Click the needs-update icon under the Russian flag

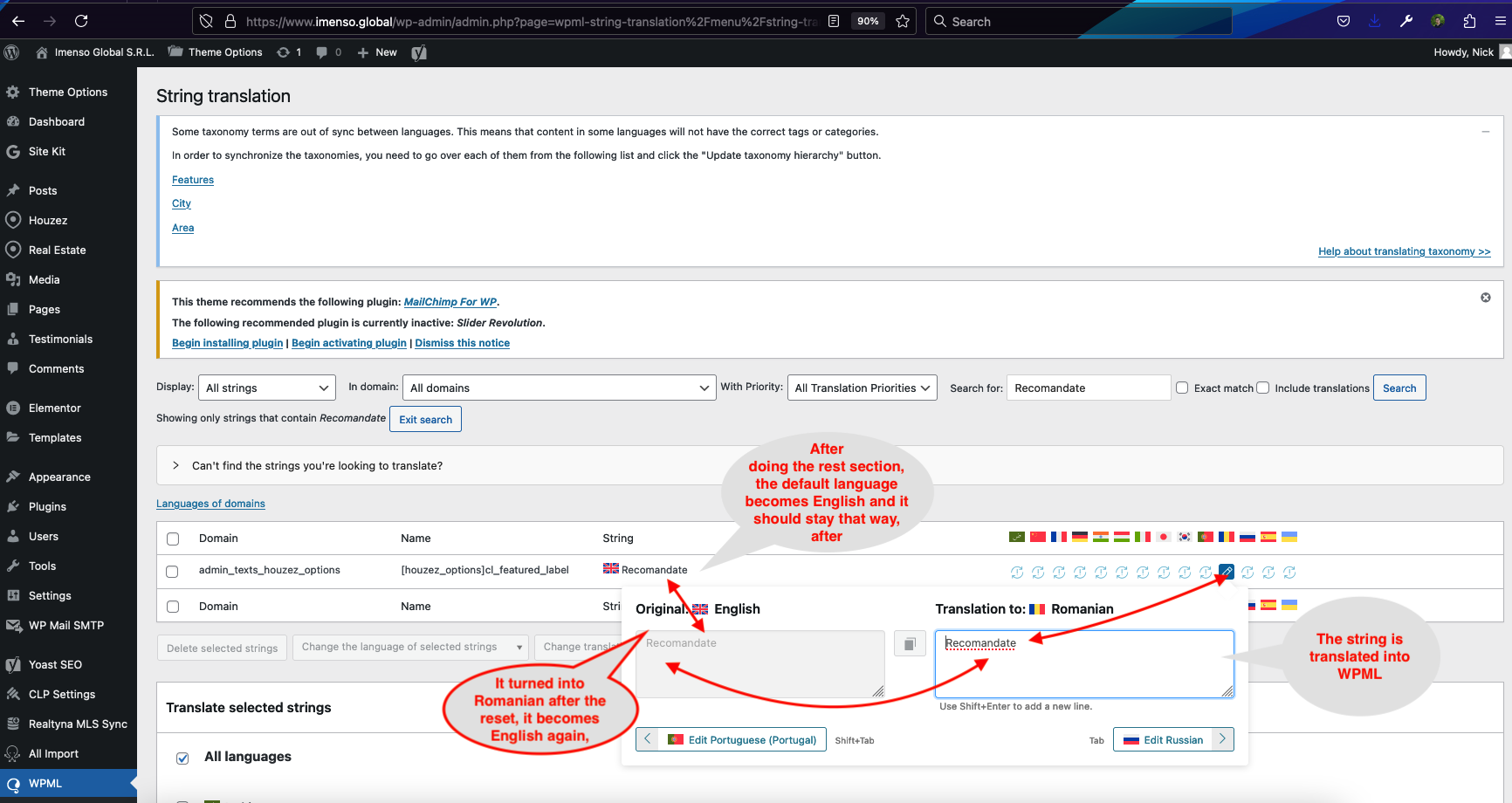pos(1247,573)
